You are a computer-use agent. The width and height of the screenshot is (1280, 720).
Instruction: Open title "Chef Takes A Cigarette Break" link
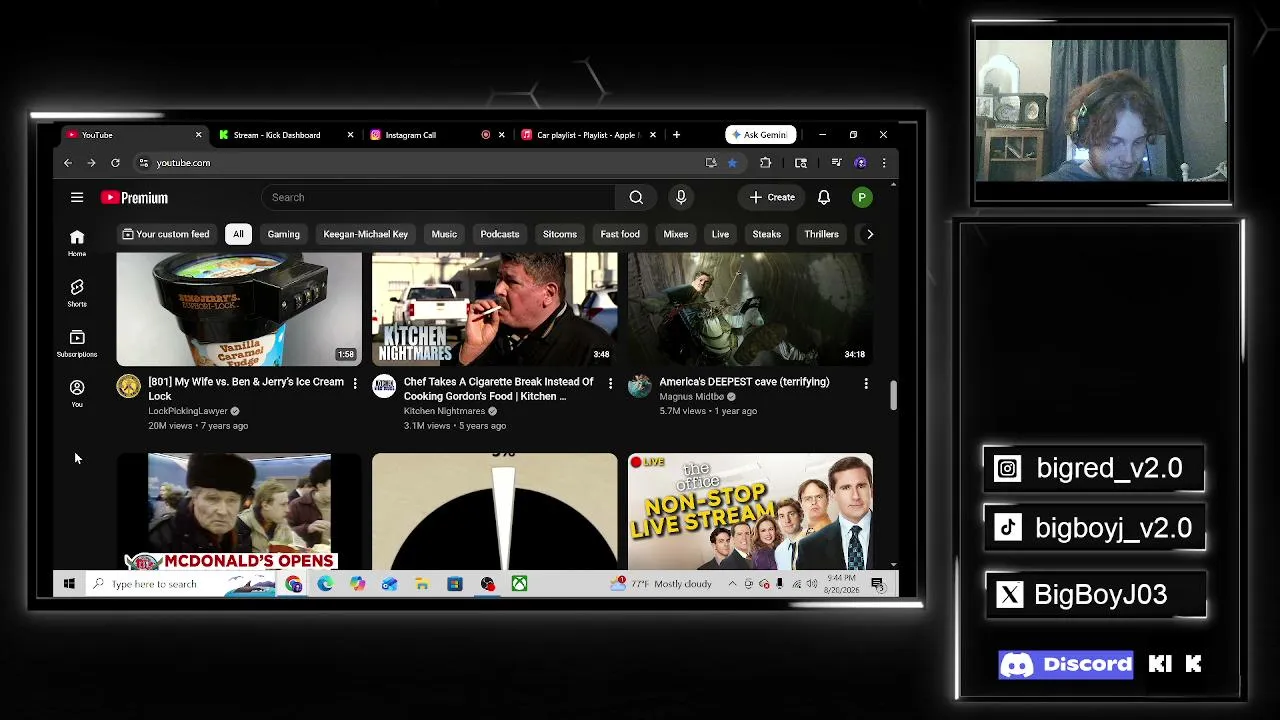(498, 389)
